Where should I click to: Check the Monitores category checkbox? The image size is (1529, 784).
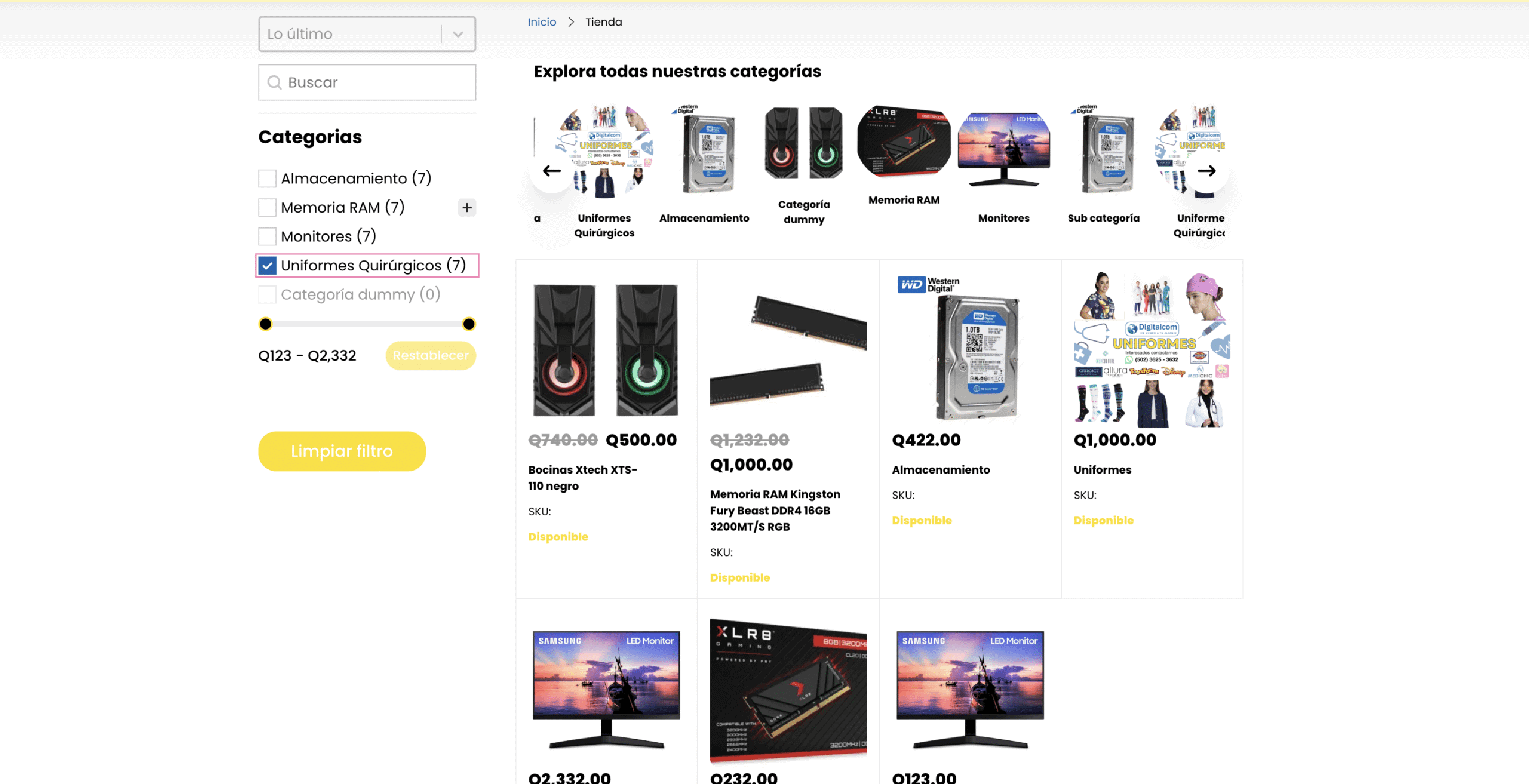(267, 236)
